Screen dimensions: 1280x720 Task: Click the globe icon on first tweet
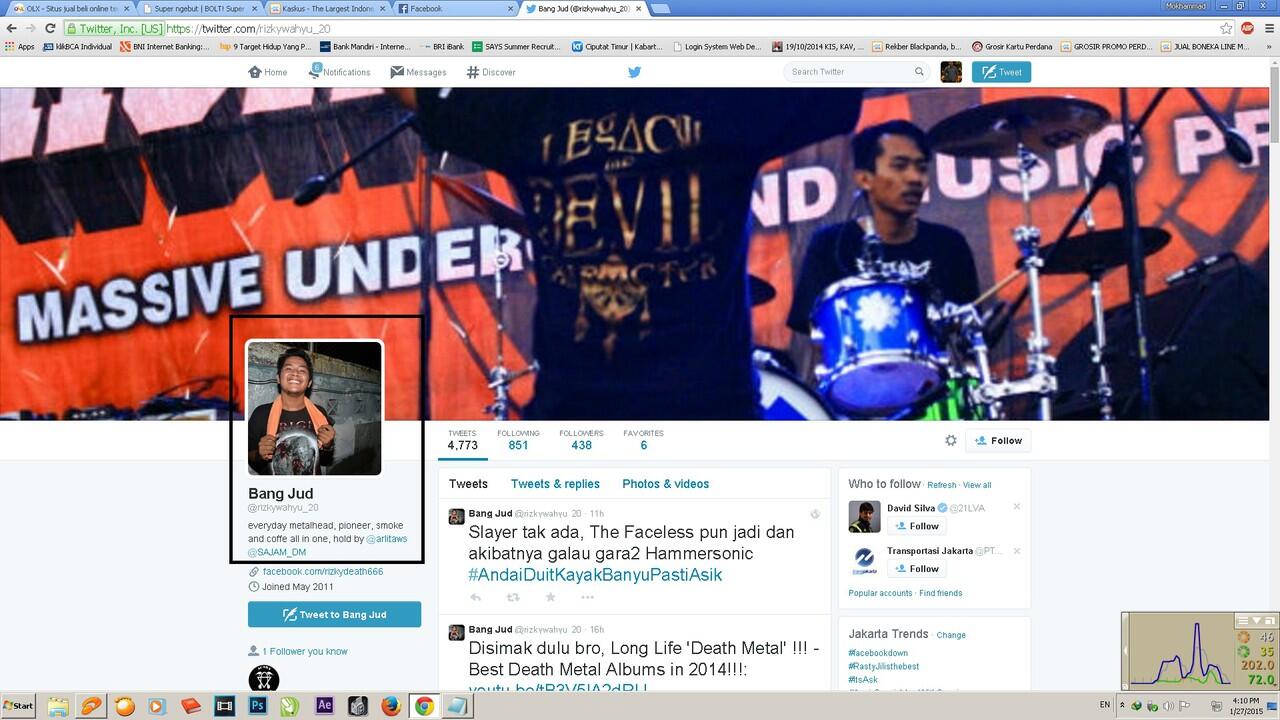tap(815, 514)
